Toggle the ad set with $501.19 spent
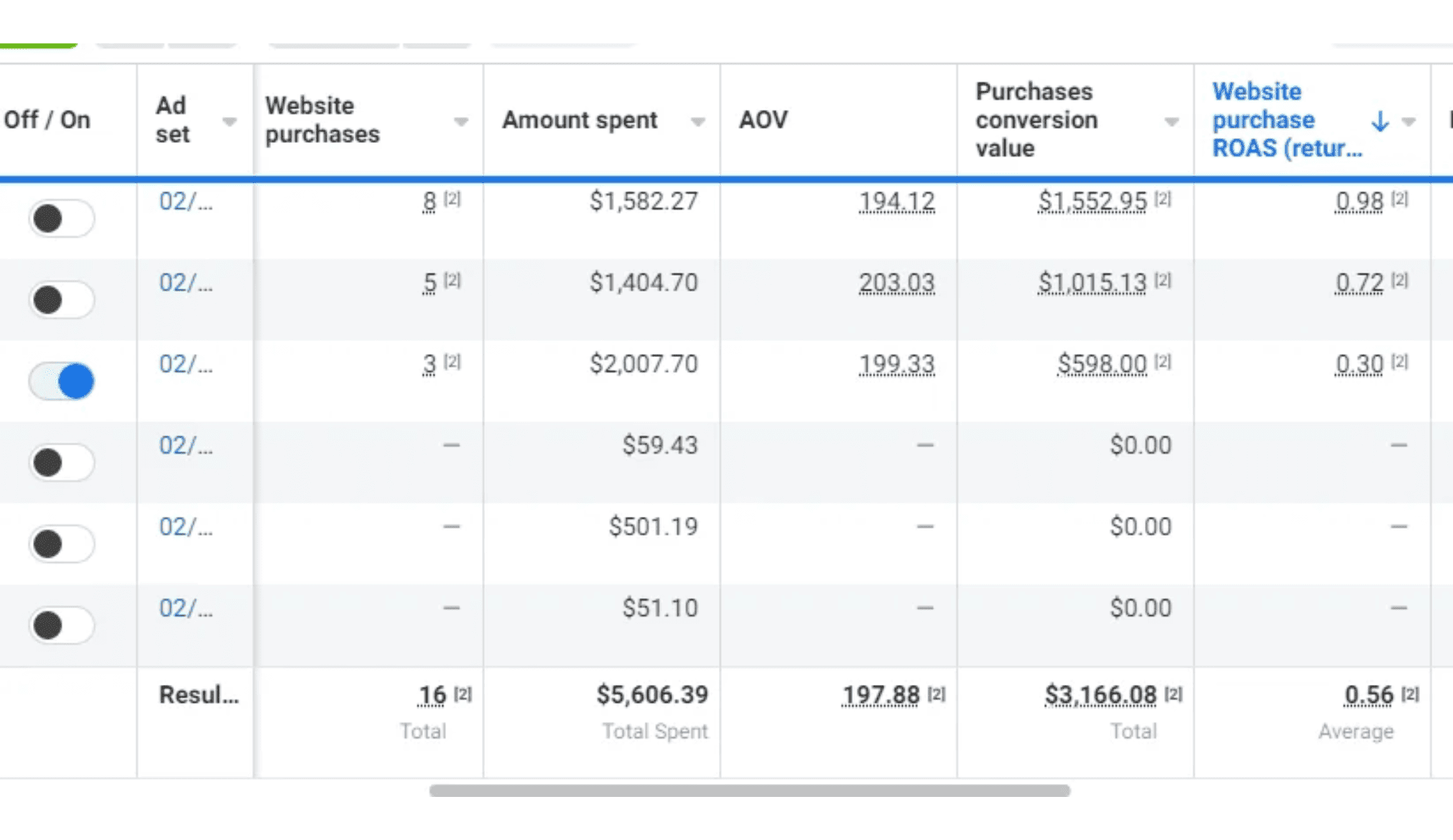This screenshot has width=1453, height=840. pyautogui.click(x=61, y=543)
